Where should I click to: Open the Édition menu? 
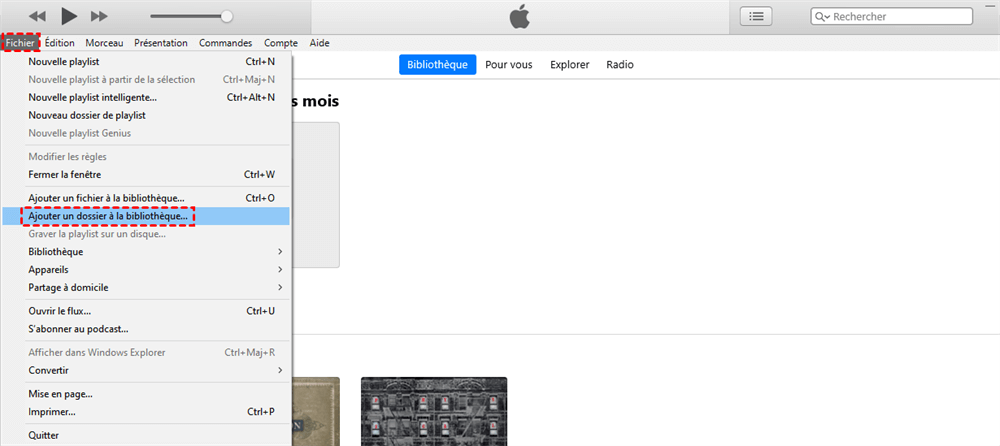[59, 43]
